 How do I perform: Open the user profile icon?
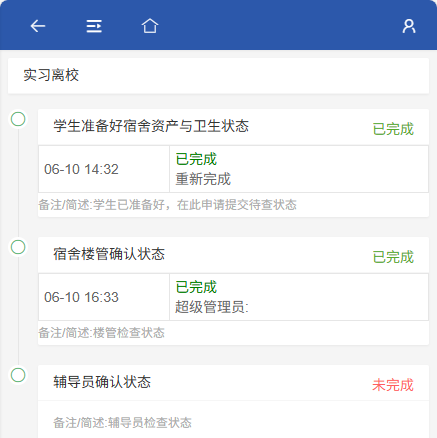(x=409, y=26)
